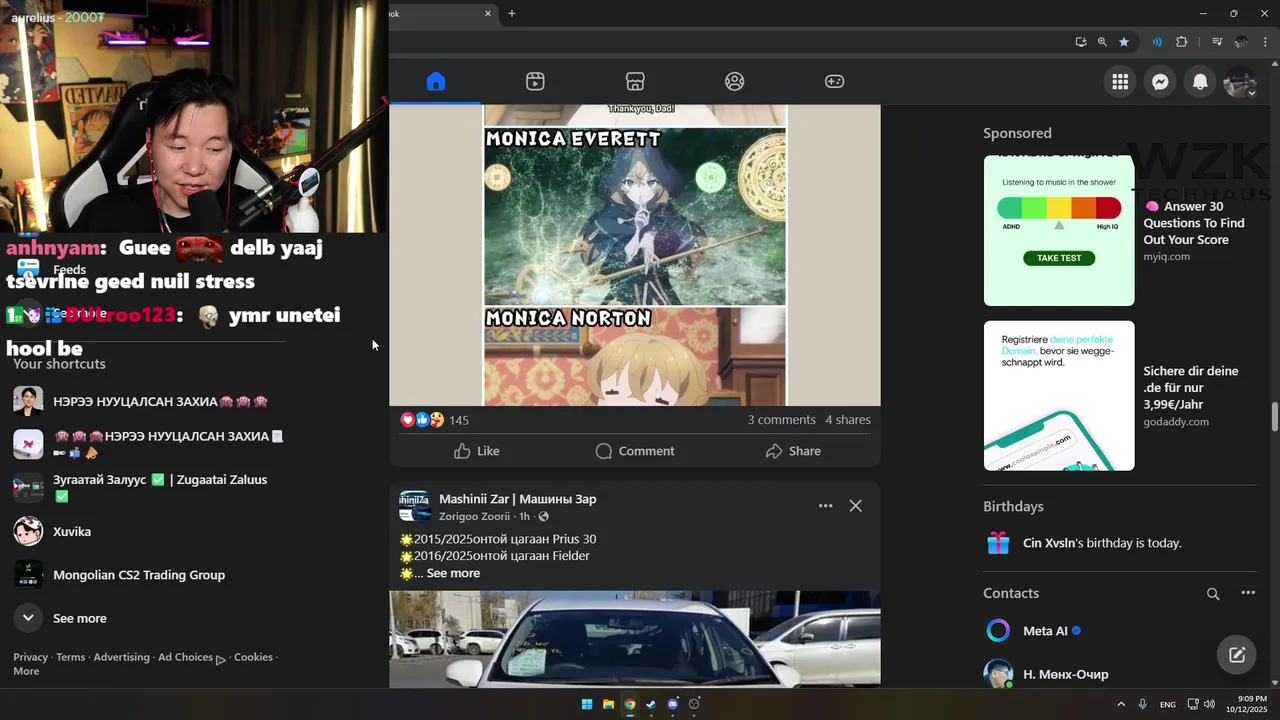Open the media control icon in Chrome toolbar
The width and height of the screenshot is (1280, 720).
pos(1217,42)
